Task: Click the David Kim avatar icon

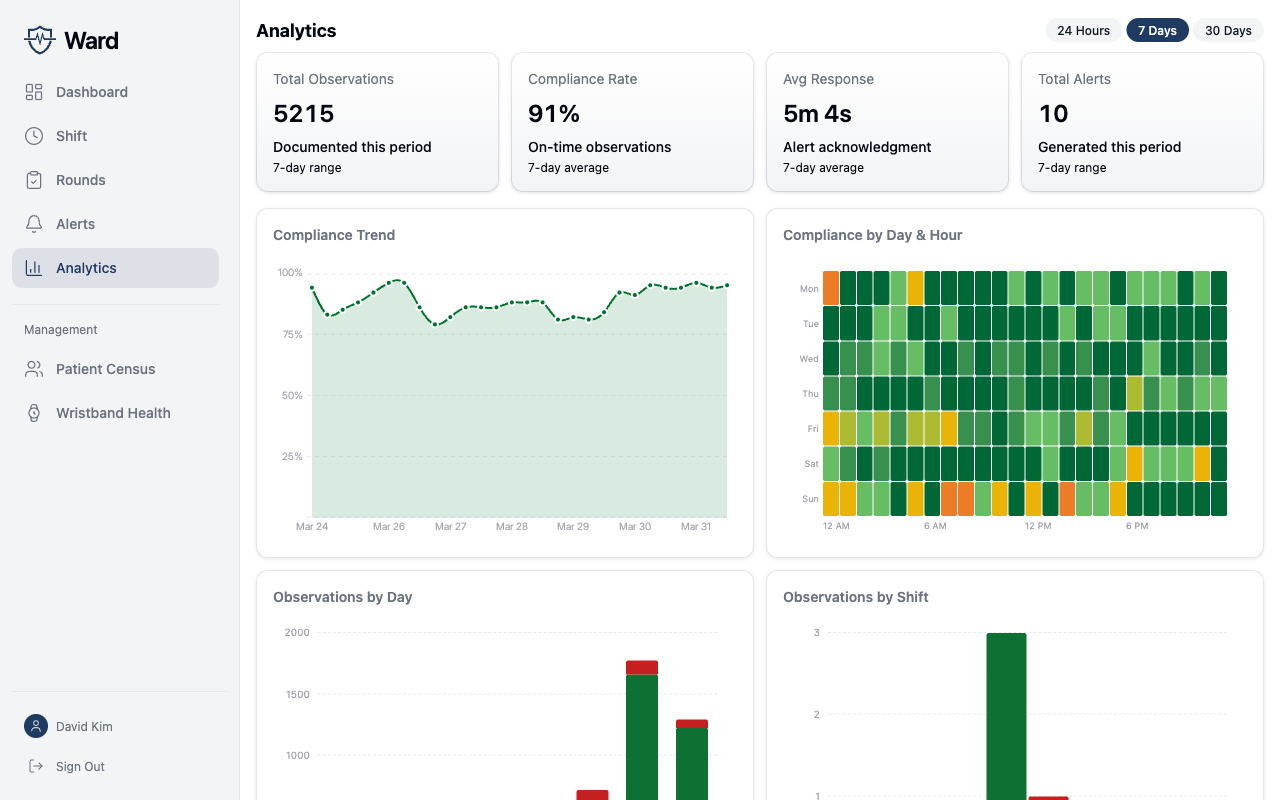Action: [x=36, y=726]
